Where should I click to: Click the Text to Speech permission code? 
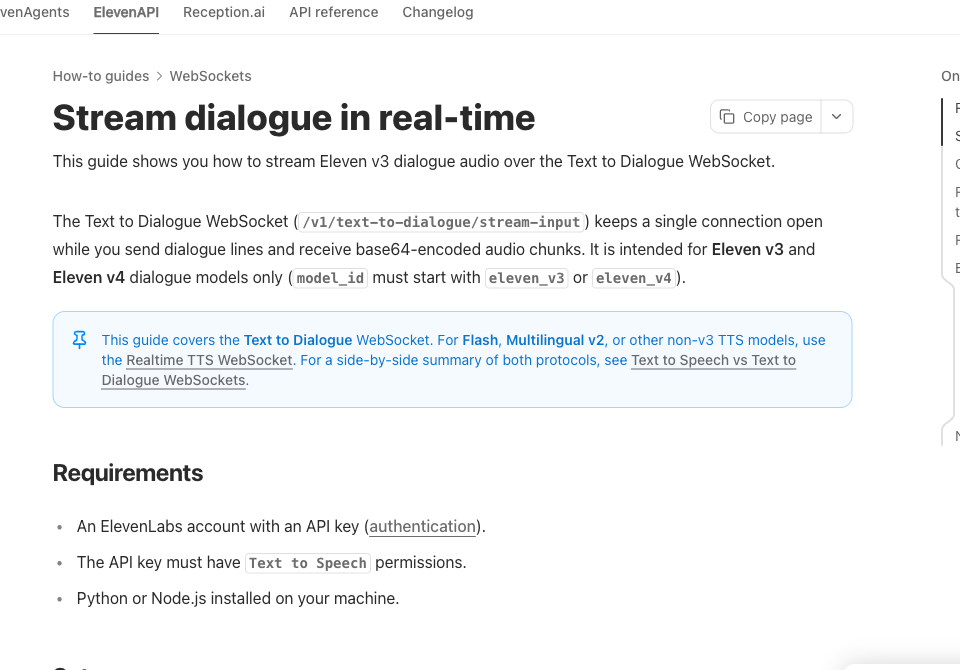[x=307, y=563]
